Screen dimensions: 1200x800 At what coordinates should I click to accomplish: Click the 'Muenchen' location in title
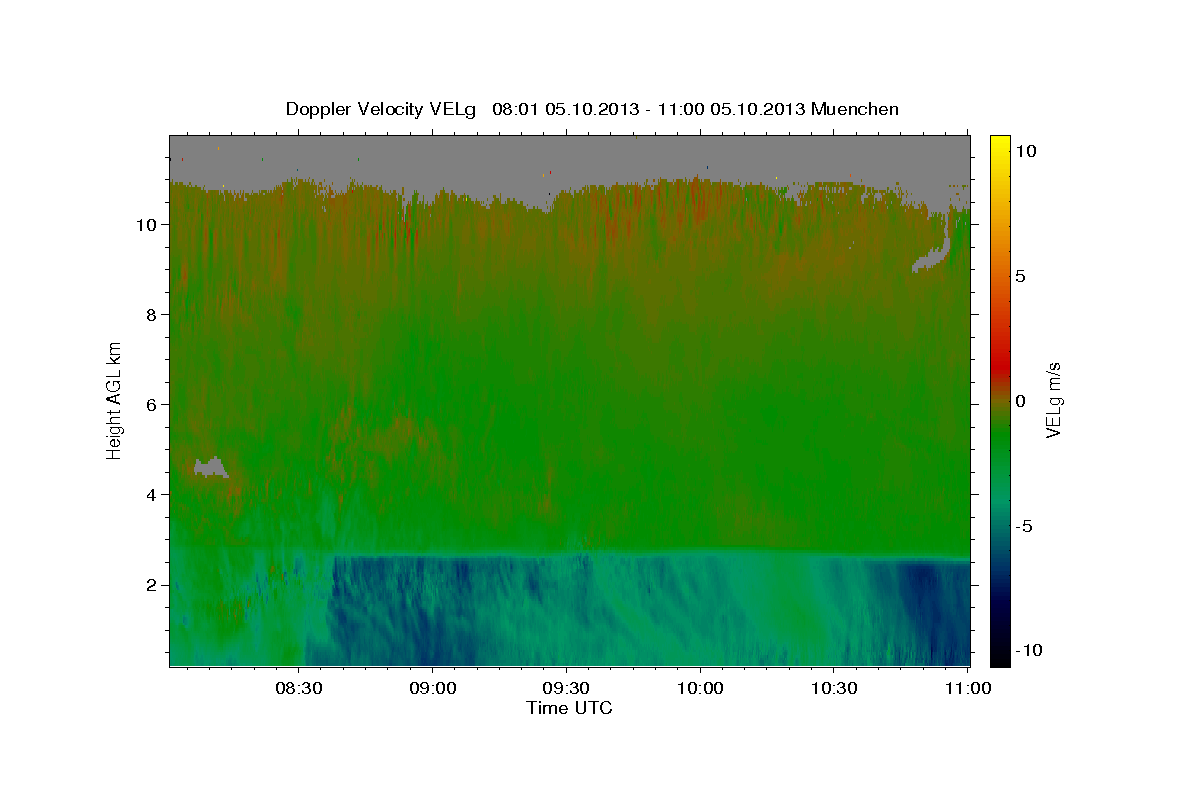[x=855, y=109]
